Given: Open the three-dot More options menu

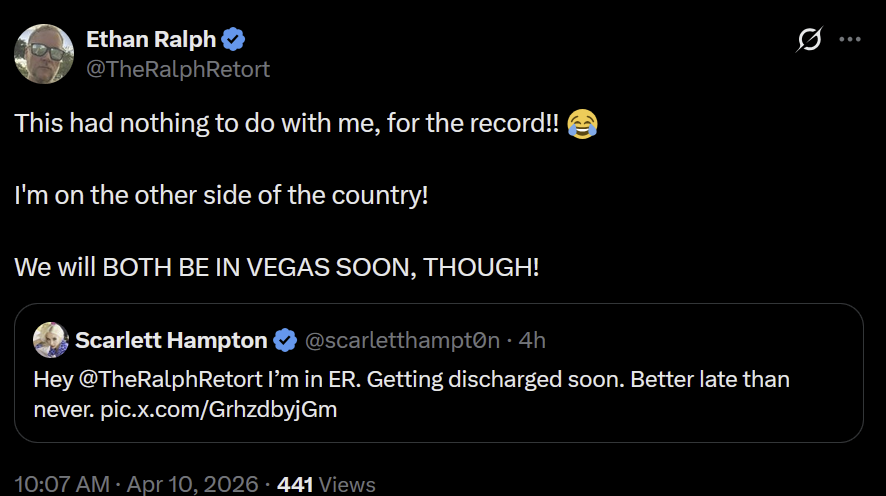Looking at the screenshot, I should pyautogui.click(x=850, y=39).
